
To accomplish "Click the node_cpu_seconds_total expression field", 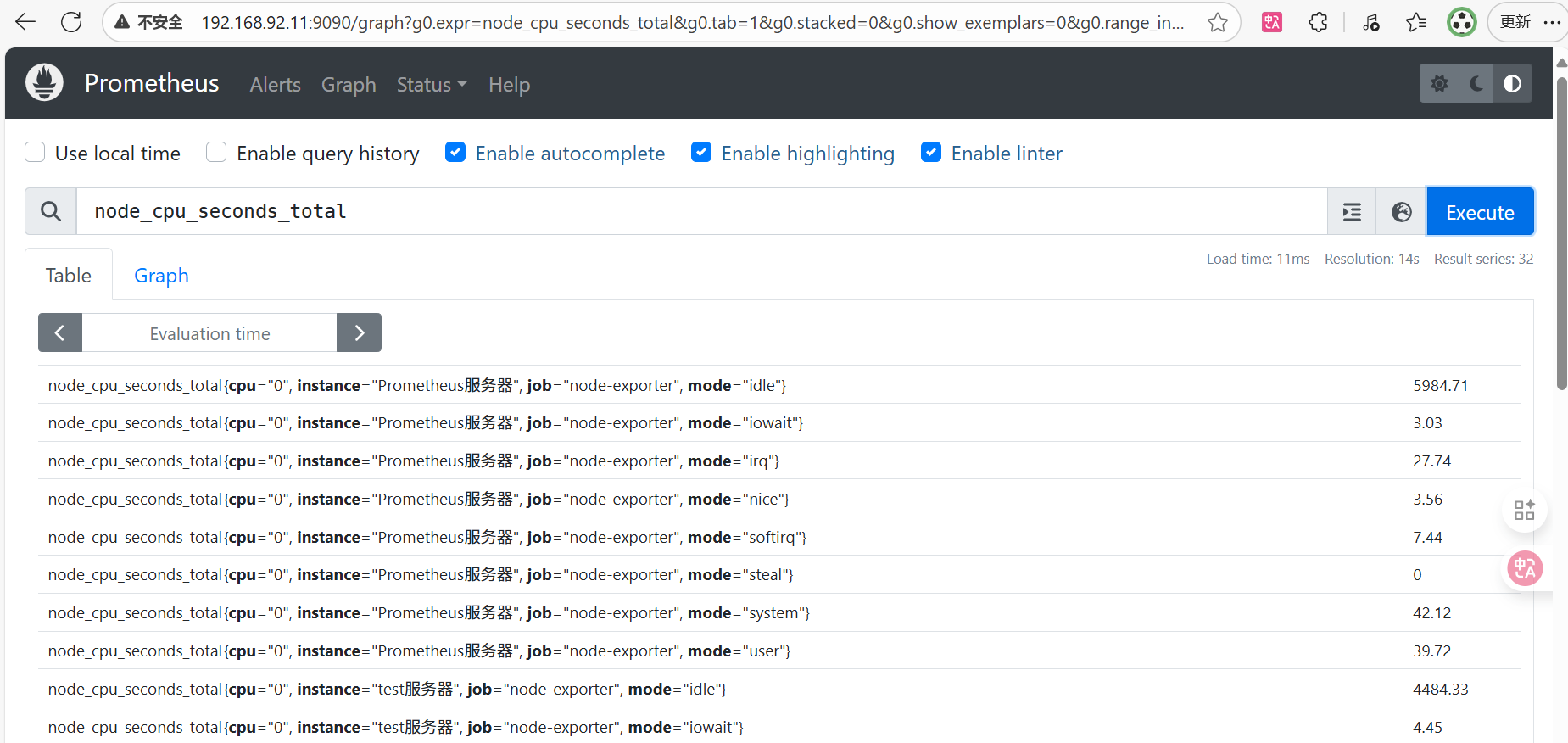I will tap(702, 211).
